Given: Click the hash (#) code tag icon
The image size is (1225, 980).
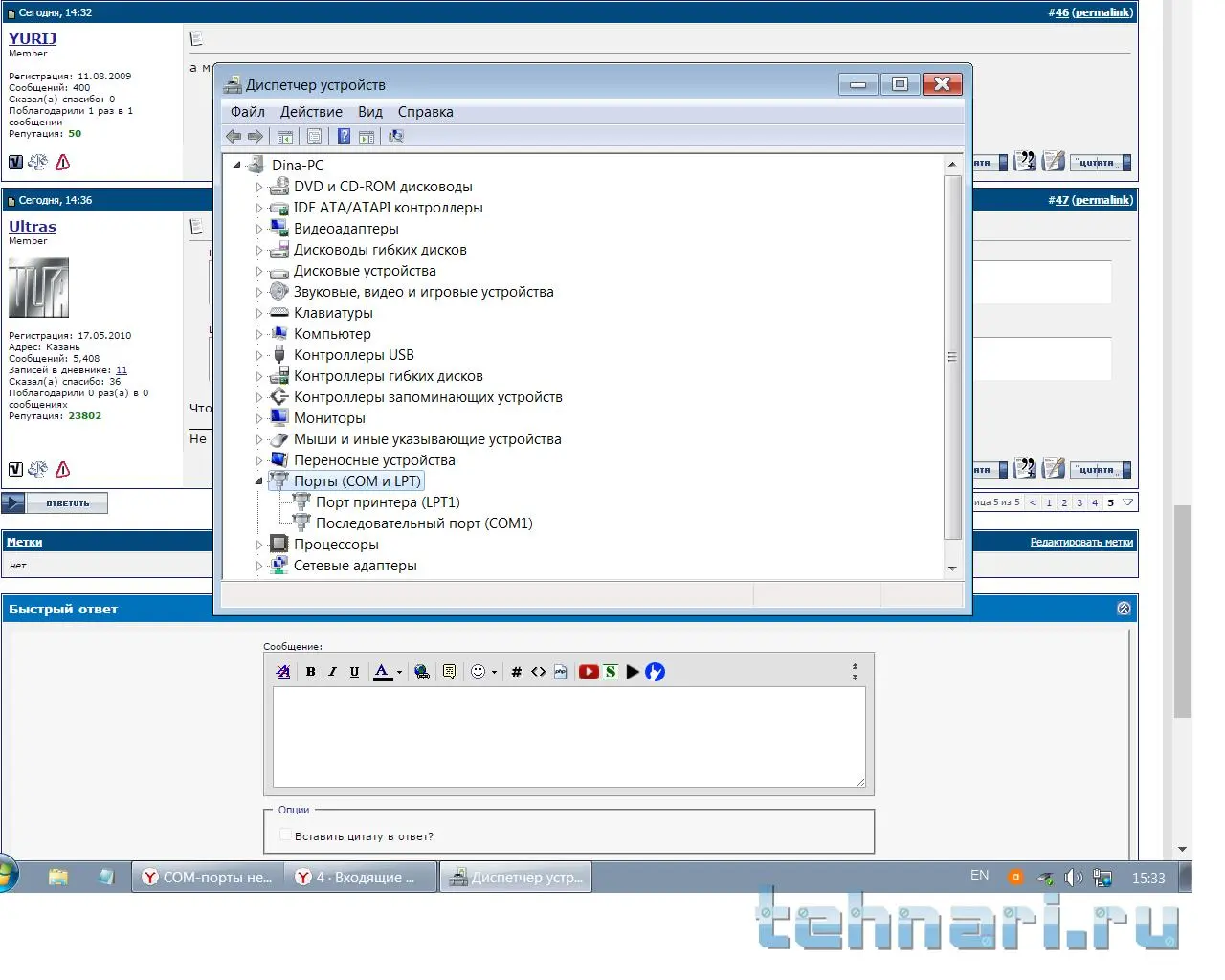Looking at the screenshot, I should [516, 672].
